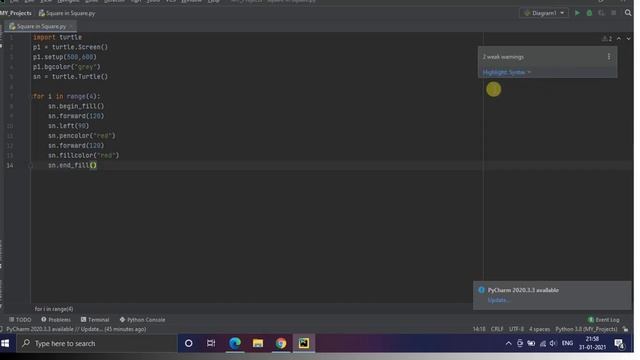Click the 14:18 caret position in status bar
Viewport: 640px width, 360px height.
479,329
